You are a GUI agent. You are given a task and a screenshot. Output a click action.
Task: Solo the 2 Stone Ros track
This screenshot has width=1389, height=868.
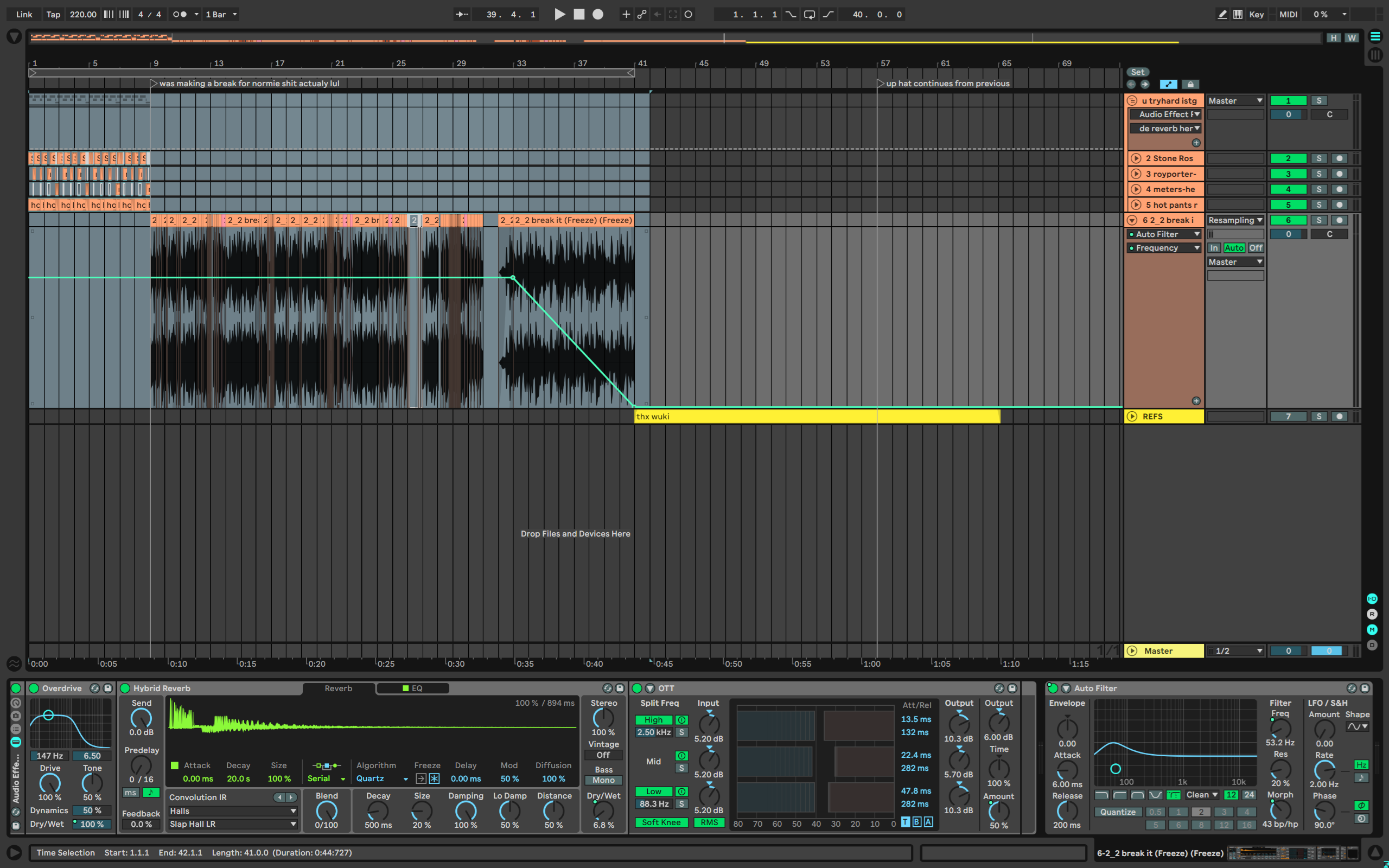point(1318,158)
